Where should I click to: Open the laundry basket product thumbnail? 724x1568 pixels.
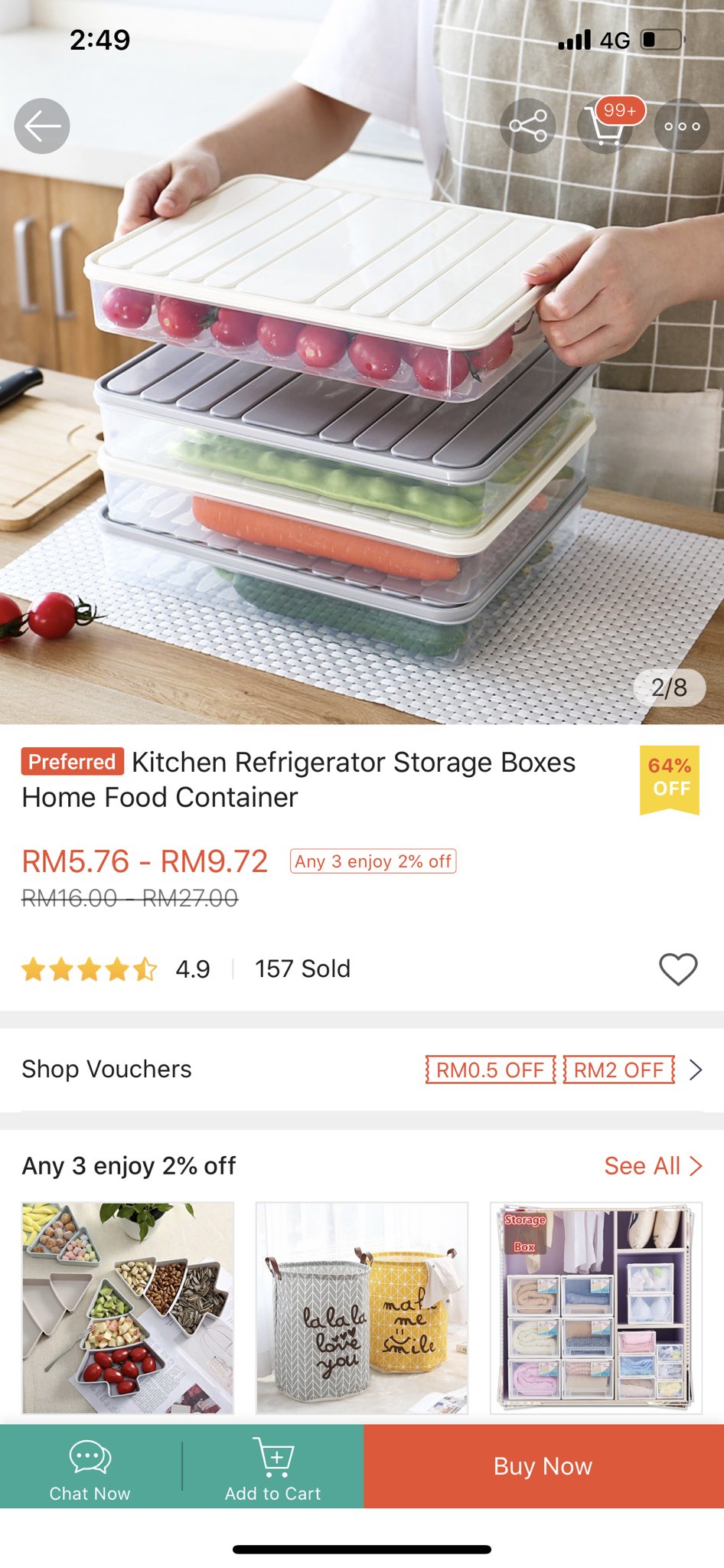[x=362, y=1308]
